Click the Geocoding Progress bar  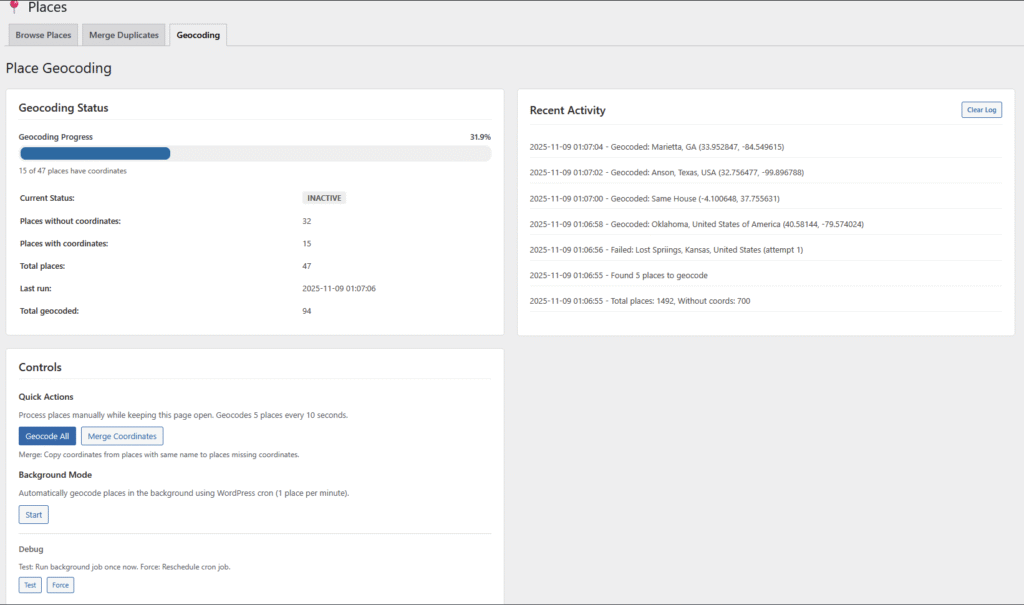[255, 154]
